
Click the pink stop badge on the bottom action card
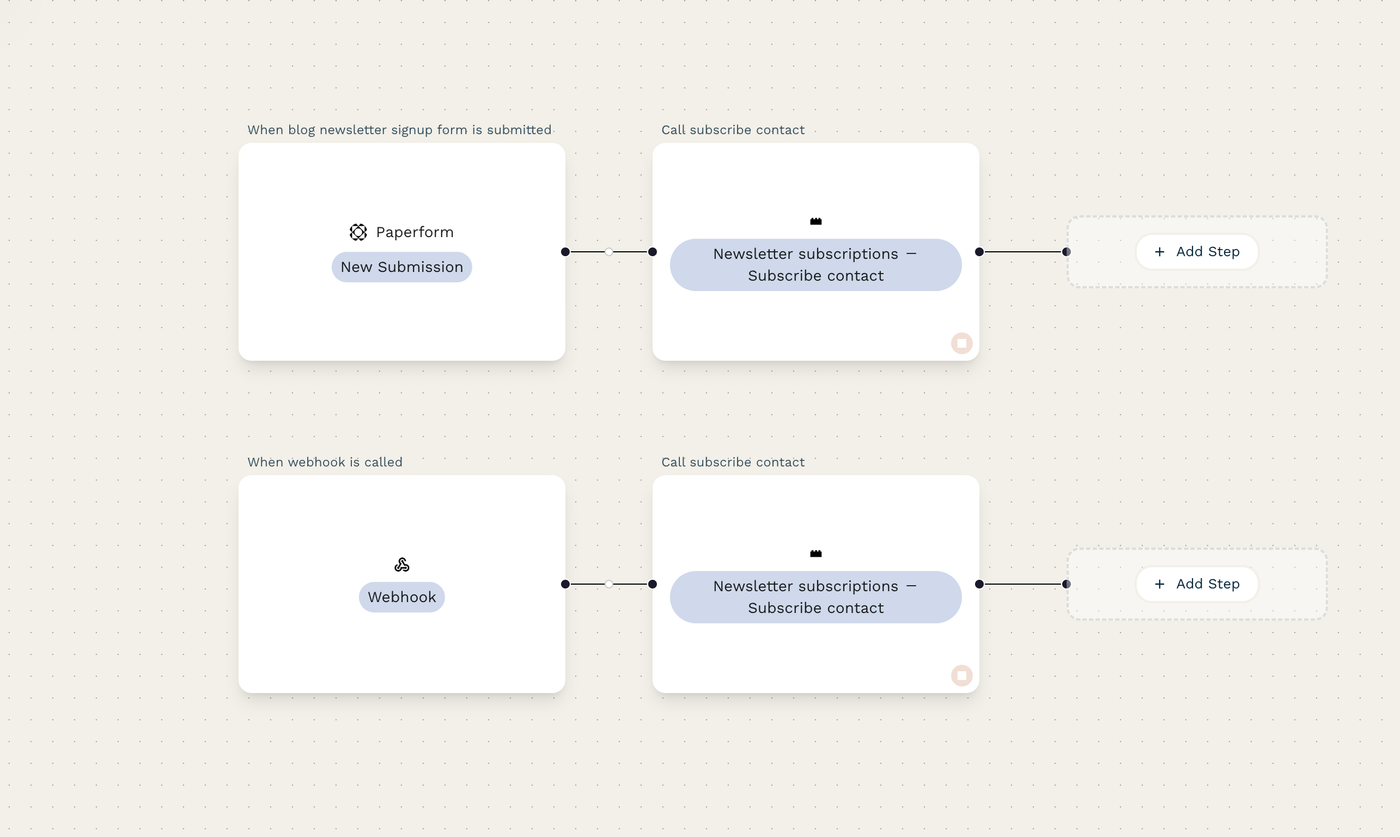tap(961, 675)
